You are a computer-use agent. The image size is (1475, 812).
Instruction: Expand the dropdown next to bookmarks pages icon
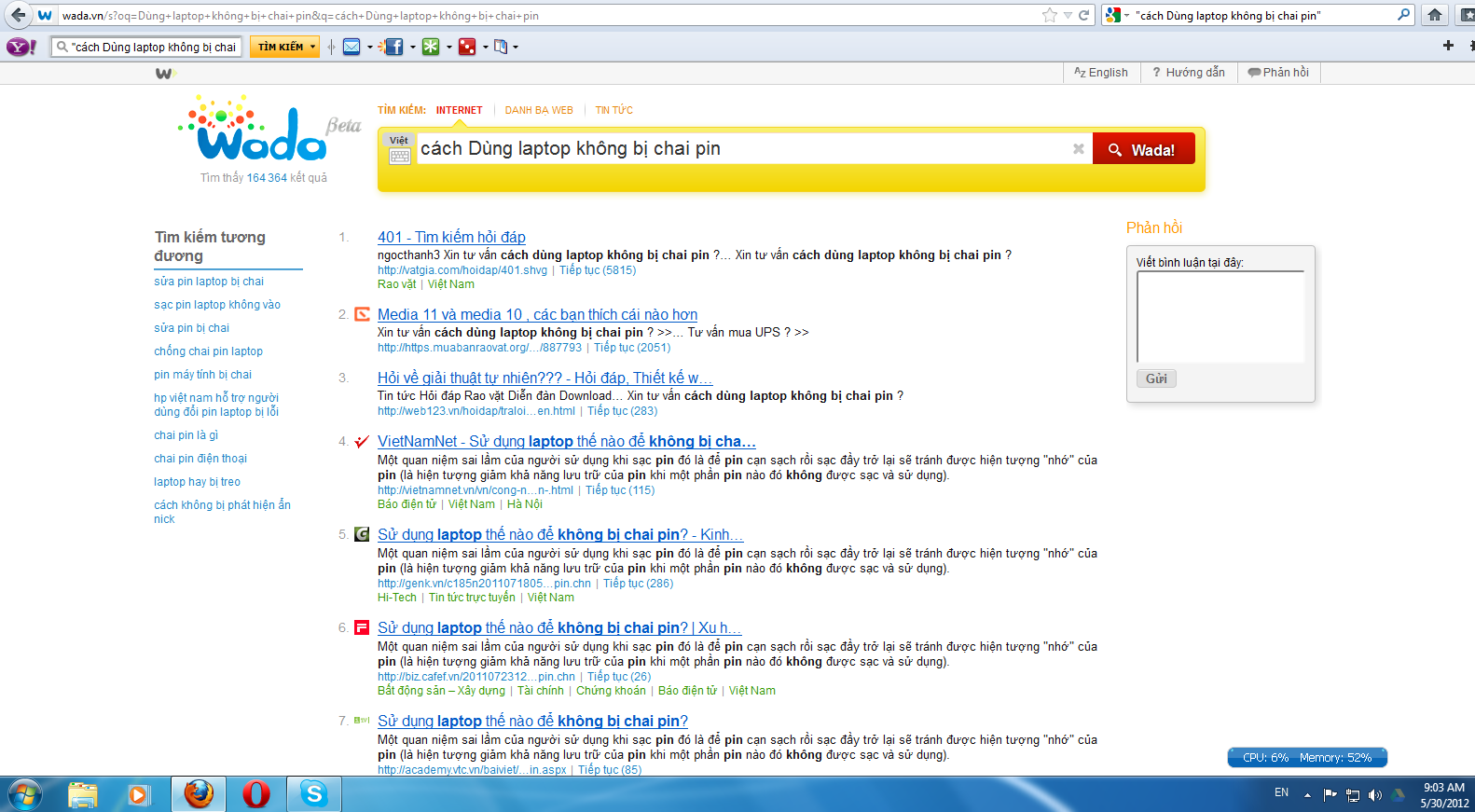click(516, 47)
